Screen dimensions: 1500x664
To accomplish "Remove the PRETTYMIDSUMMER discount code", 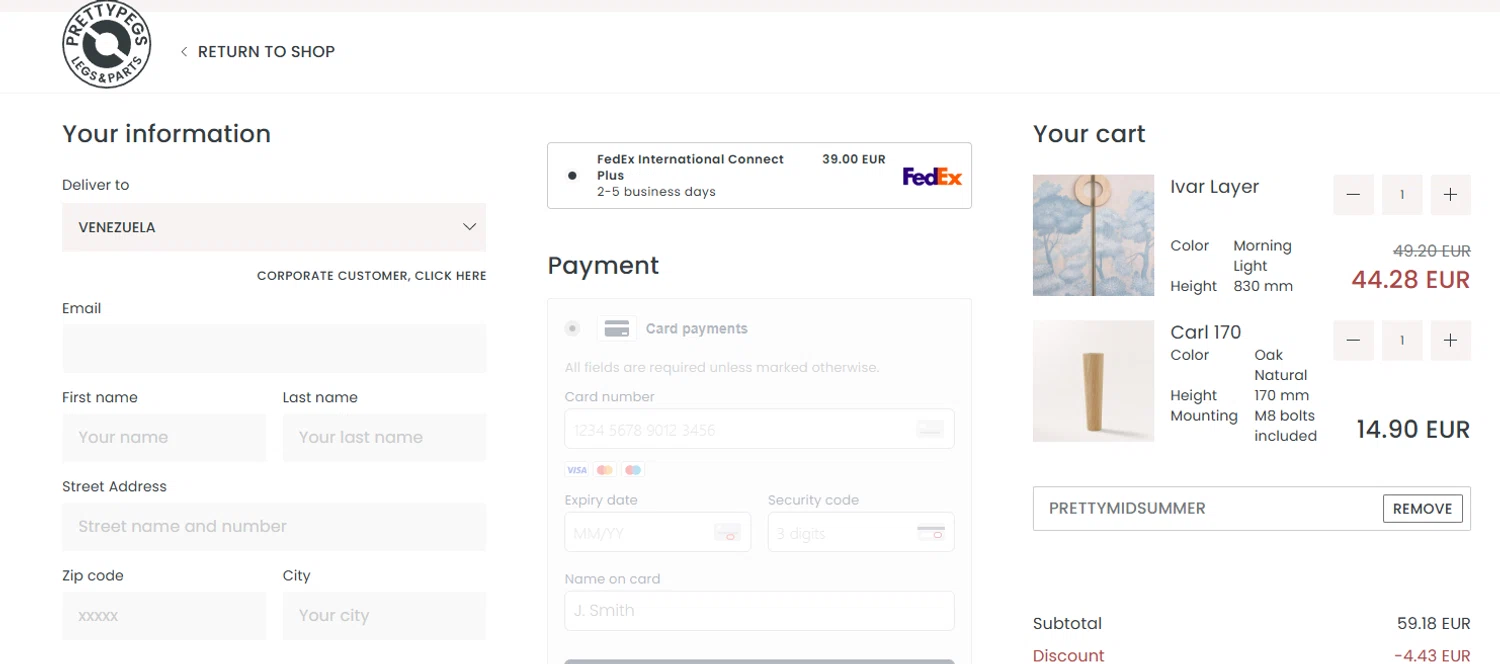I will pyautogui.click(x=1422, y=508).
